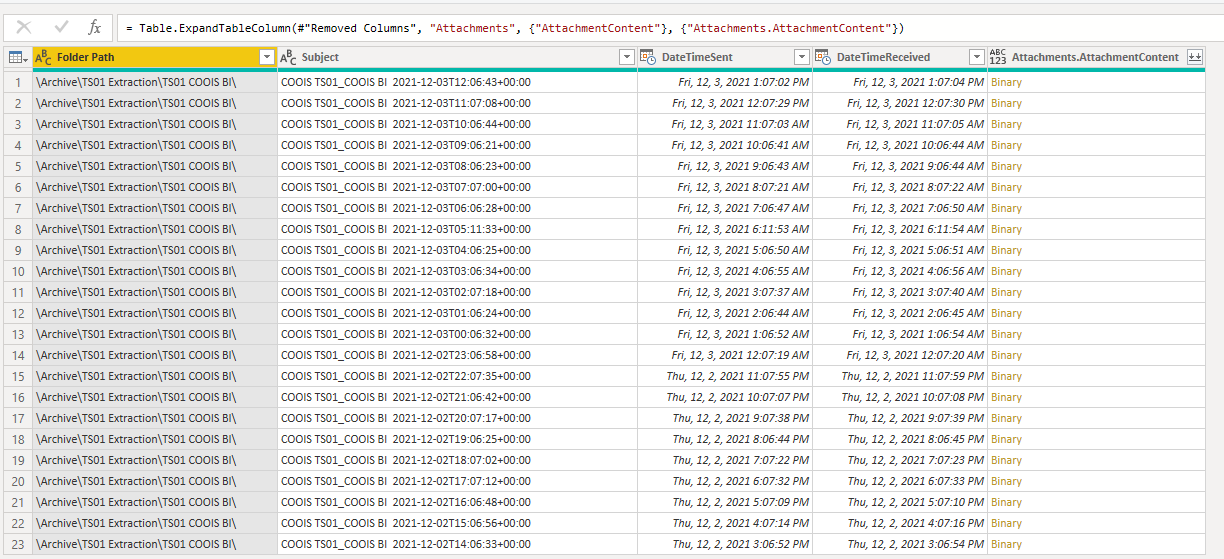Select Subject cell ending 2021-12-03T12:06:43+00:00
This screenshot has height=559, width=1224.
458,83
